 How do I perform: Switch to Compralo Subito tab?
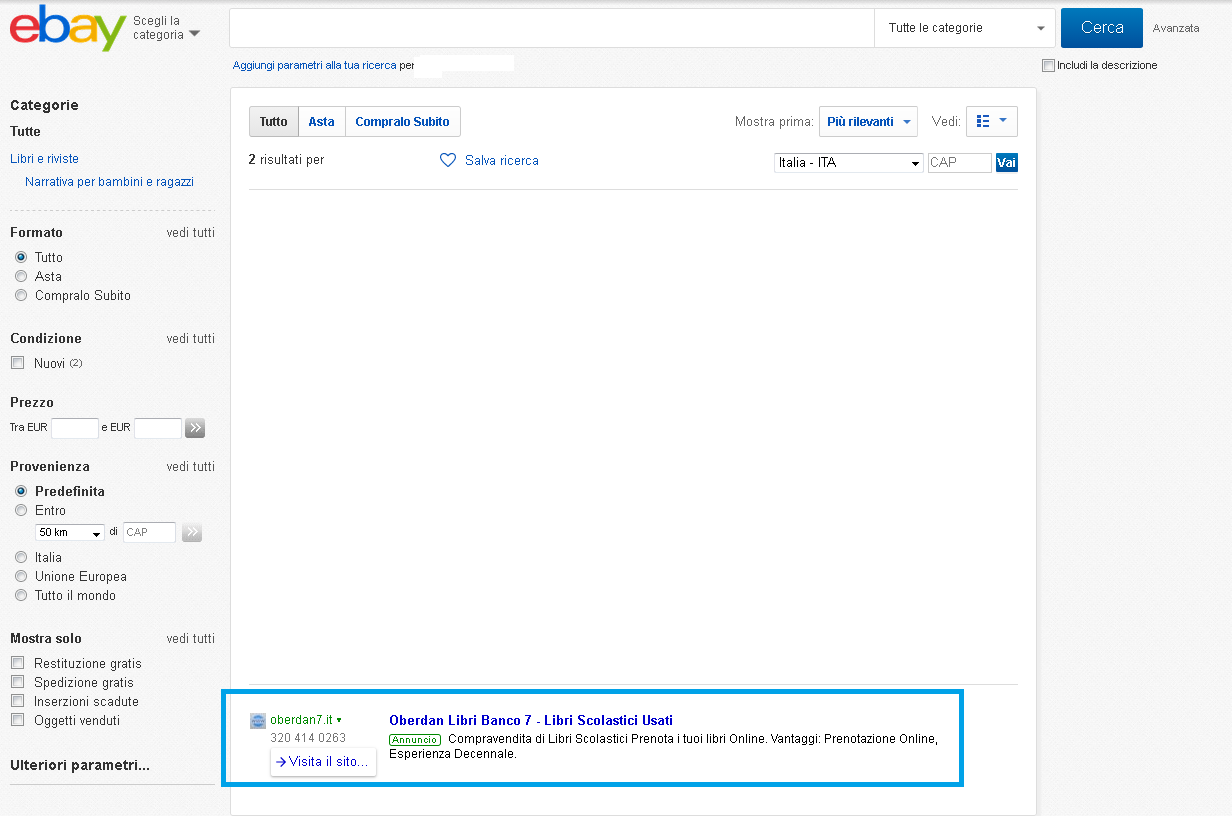point(402,122)
